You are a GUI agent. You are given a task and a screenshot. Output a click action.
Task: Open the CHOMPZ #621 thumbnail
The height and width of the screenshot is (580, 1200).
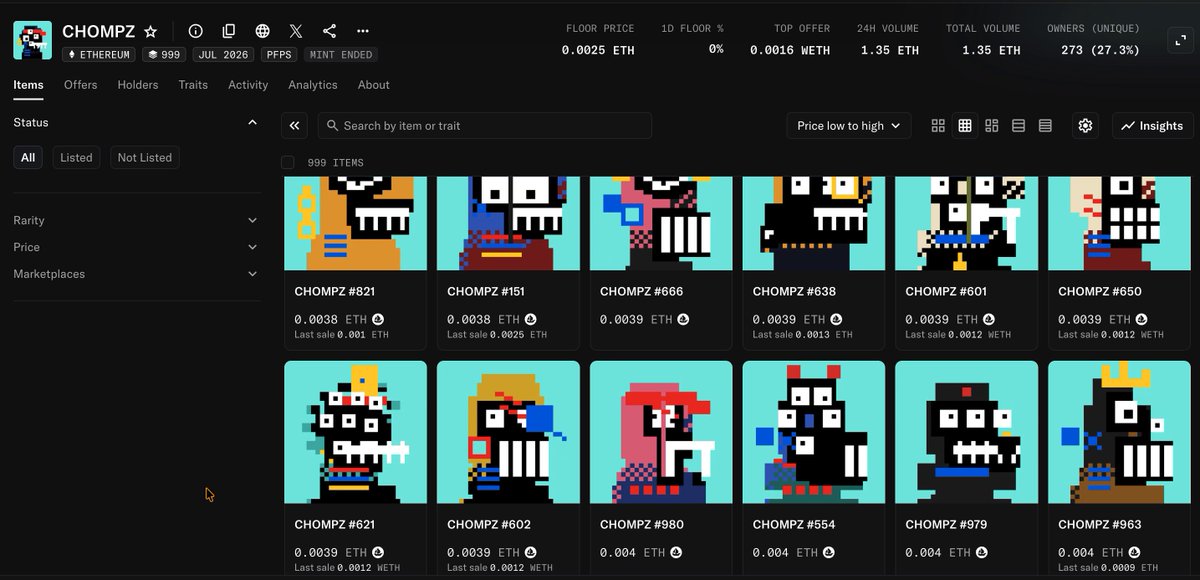(x=356, y=432)
